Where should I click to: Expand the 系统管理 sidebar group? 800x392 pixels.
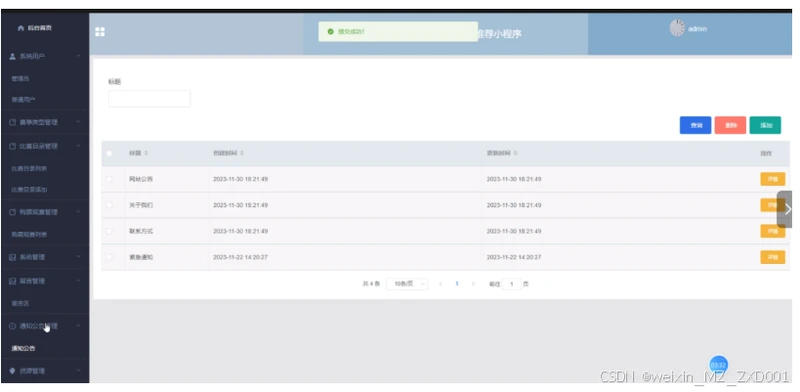tap(79, 257)
